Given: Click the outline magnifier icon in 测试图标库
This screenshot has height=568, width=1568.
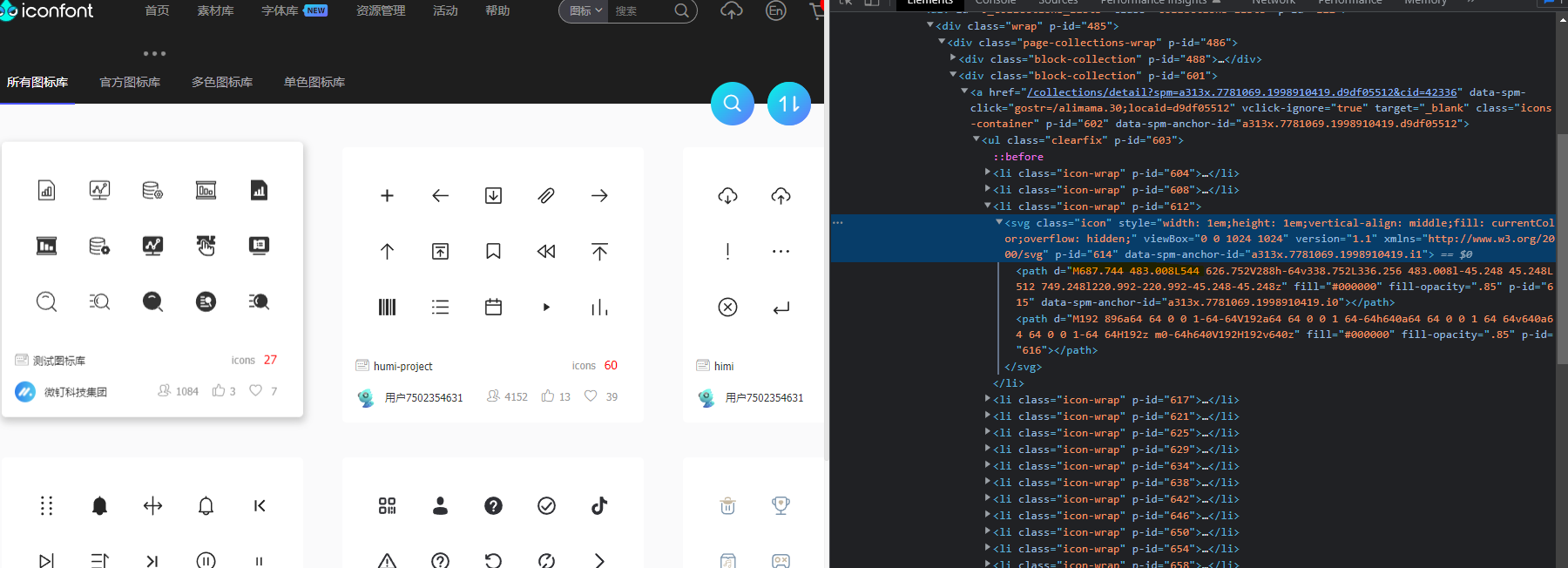Looking at the screenshot, I should [46, 301].
